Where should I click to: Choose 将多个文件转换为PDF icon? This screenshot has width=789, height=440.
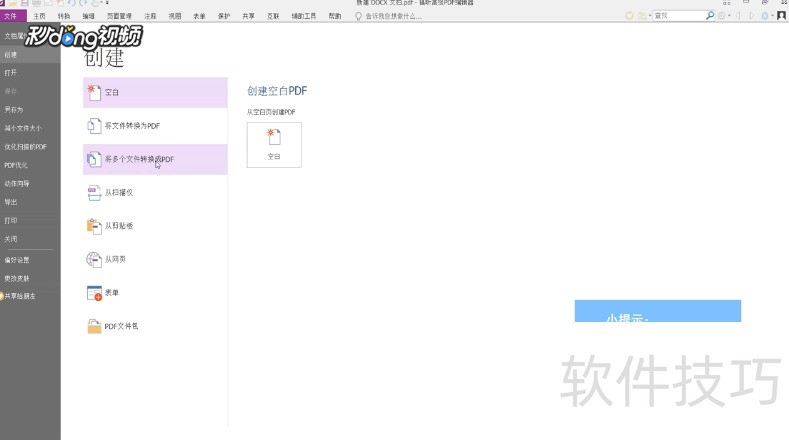95,159
